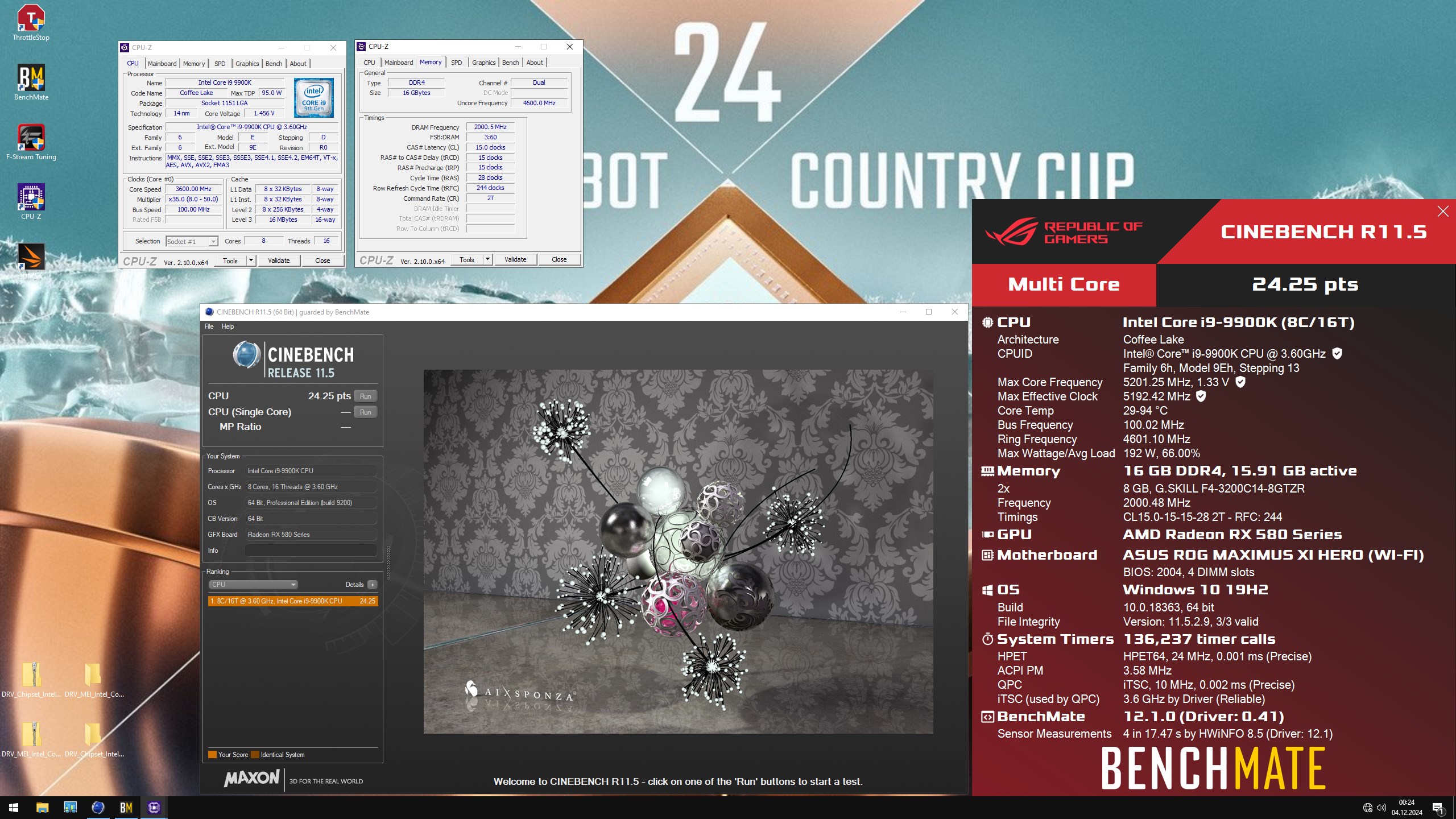Expand ranking Details arrow in Cinebench
This screenshot has width=1456, height=819.
[373, 585]
